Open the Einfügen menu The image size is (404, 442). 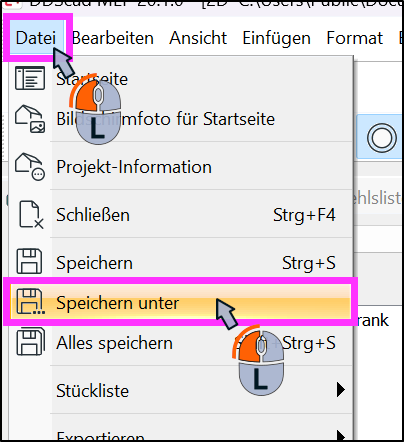point(276,38)
